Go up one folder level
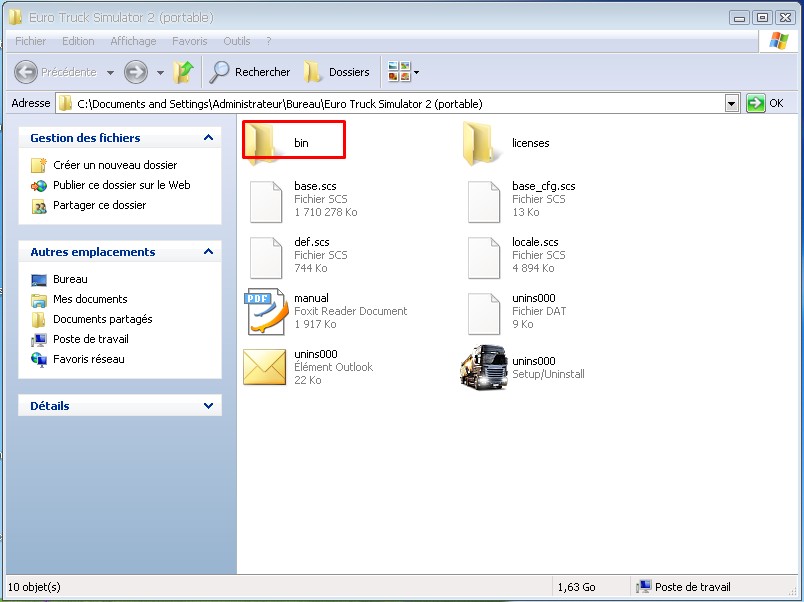This screenshot has height=602, width=804. pyautogui.click(x=184, y=72)
